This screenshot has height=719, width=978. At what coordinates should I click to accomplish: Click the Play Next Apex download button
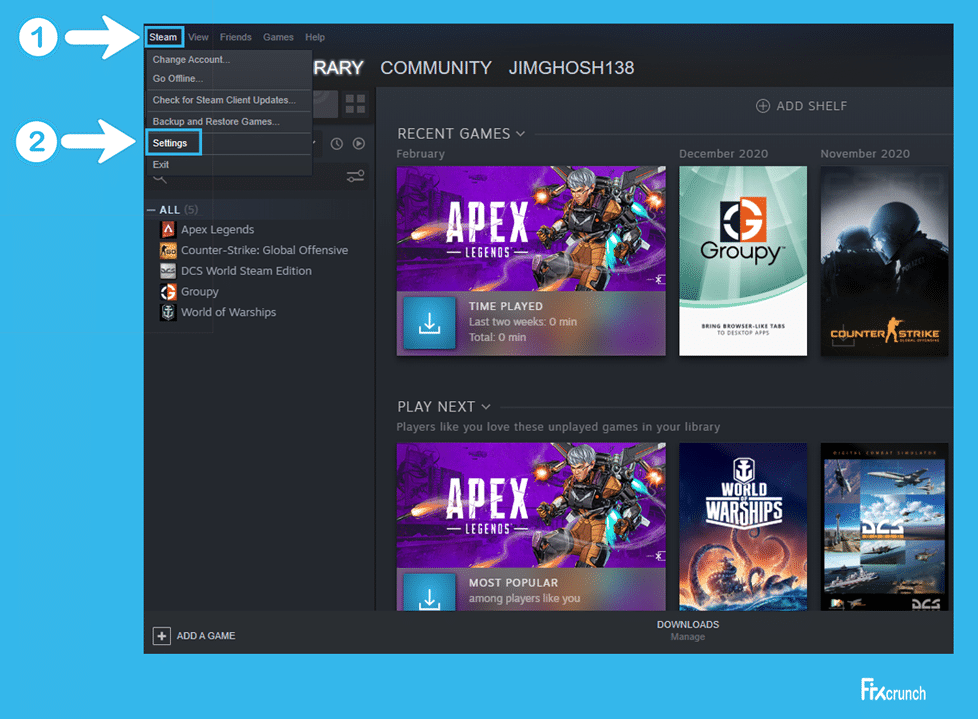click(429, 592)
